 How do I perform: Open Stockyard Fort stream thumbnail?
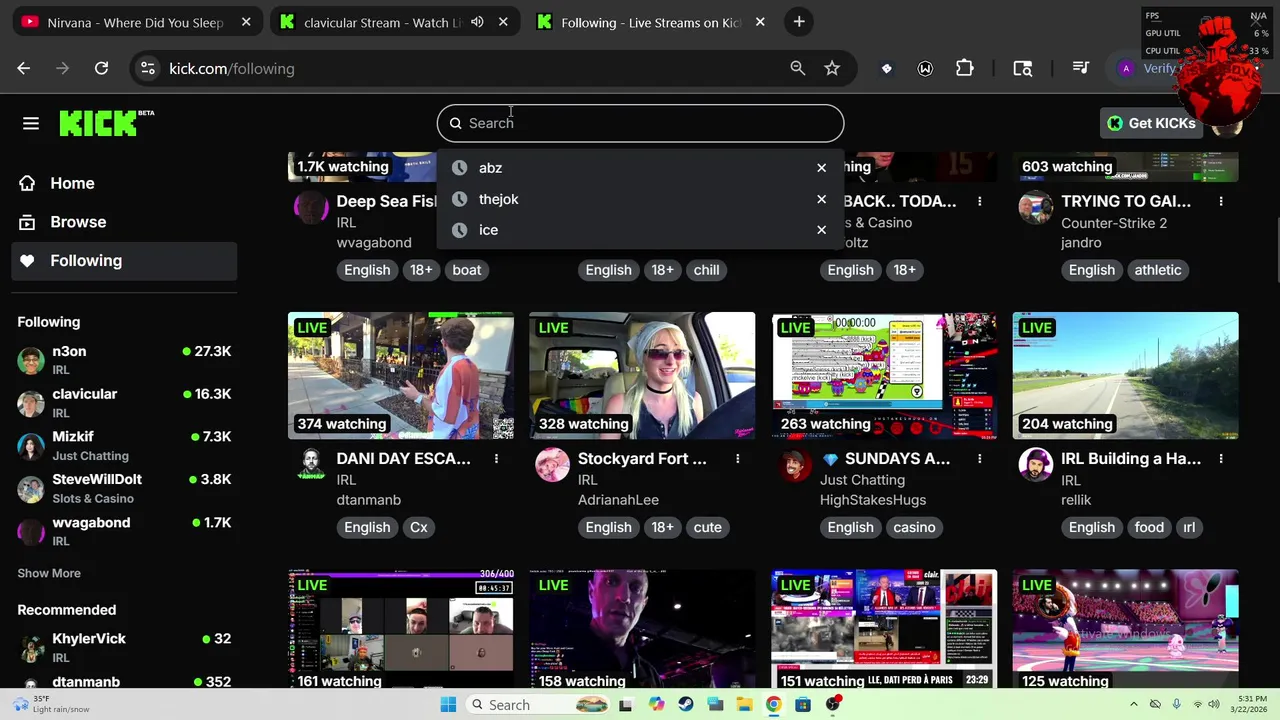pos(642,376)
